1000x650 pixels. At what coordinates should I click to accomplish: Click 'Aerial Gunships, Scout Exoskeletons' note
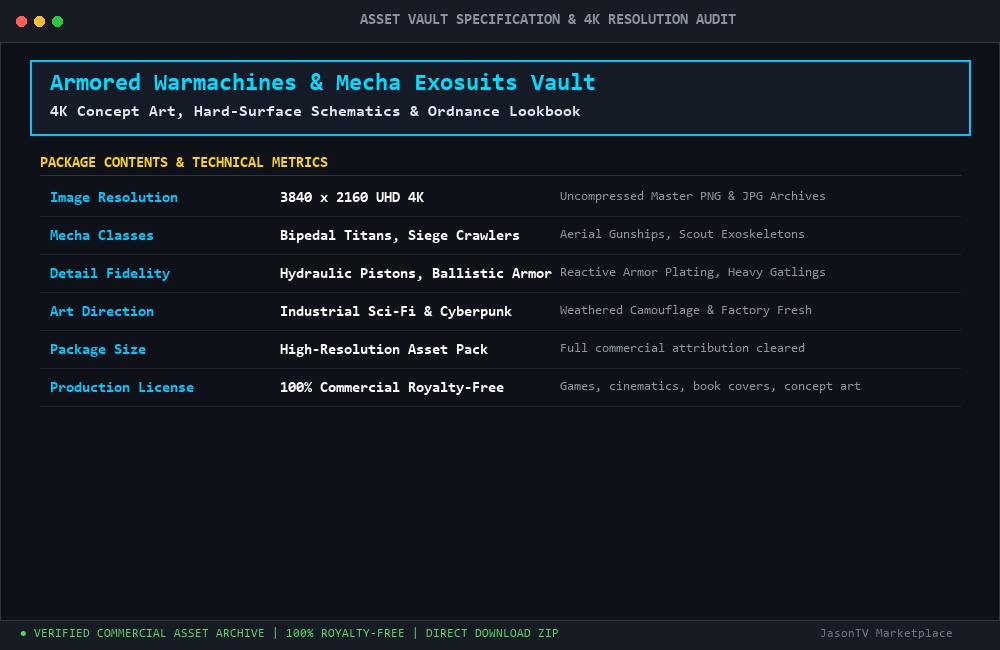point(682,234)
